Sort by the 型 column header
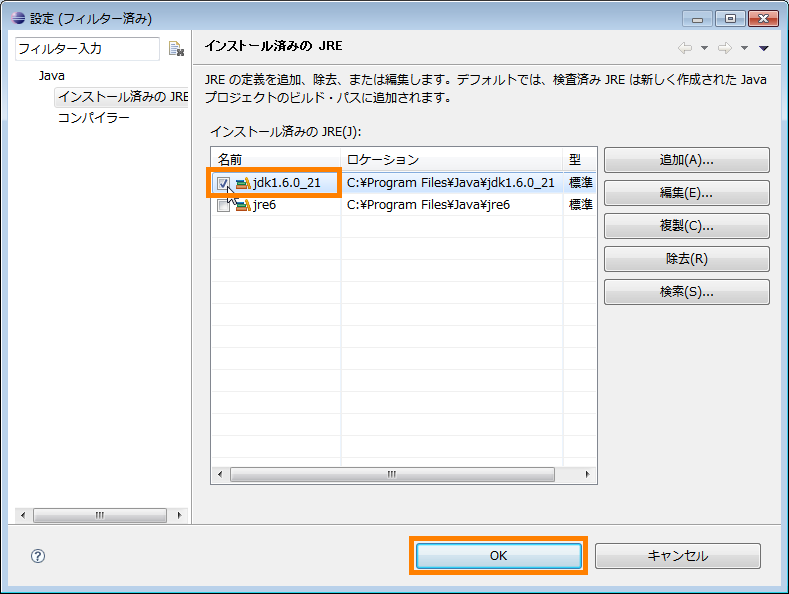This screenshot has height=594, width=789. point(580,160)
